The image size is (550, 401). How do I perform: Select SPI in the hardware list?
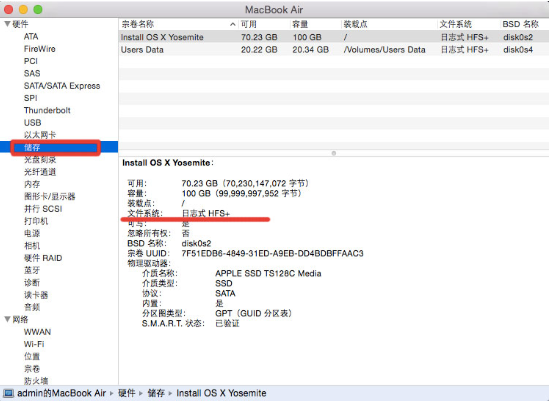(30, 98)
